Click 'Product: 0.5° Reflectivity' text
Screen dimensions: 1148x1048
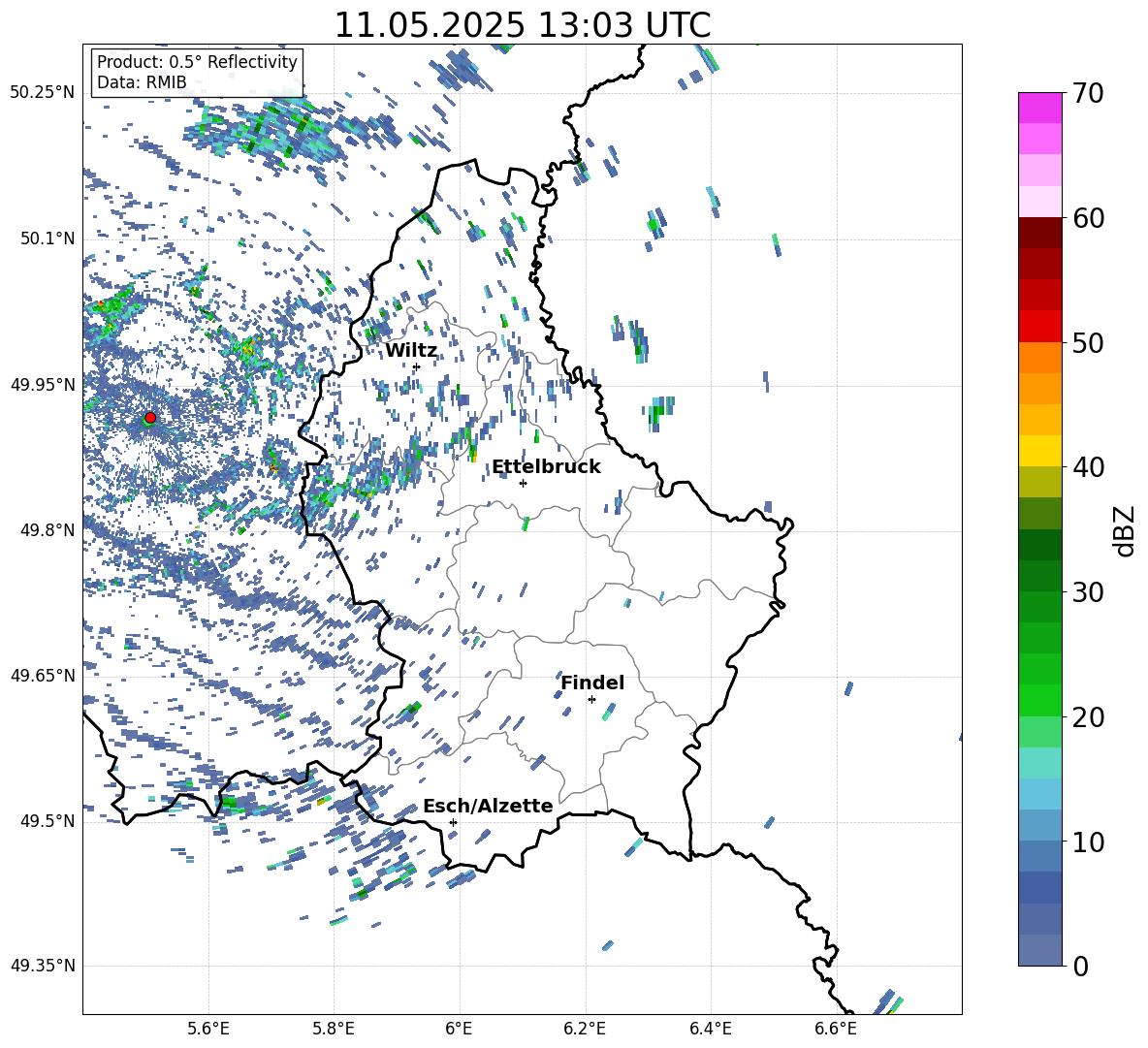tap(197, 62)
